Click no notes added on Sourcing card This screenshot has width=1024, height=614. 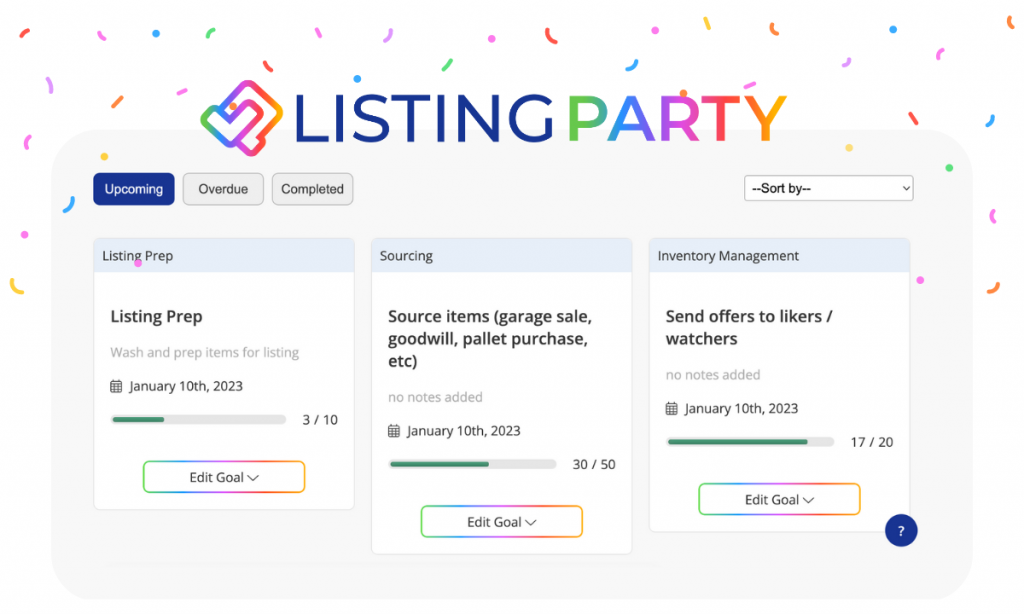tap(435, 397)
